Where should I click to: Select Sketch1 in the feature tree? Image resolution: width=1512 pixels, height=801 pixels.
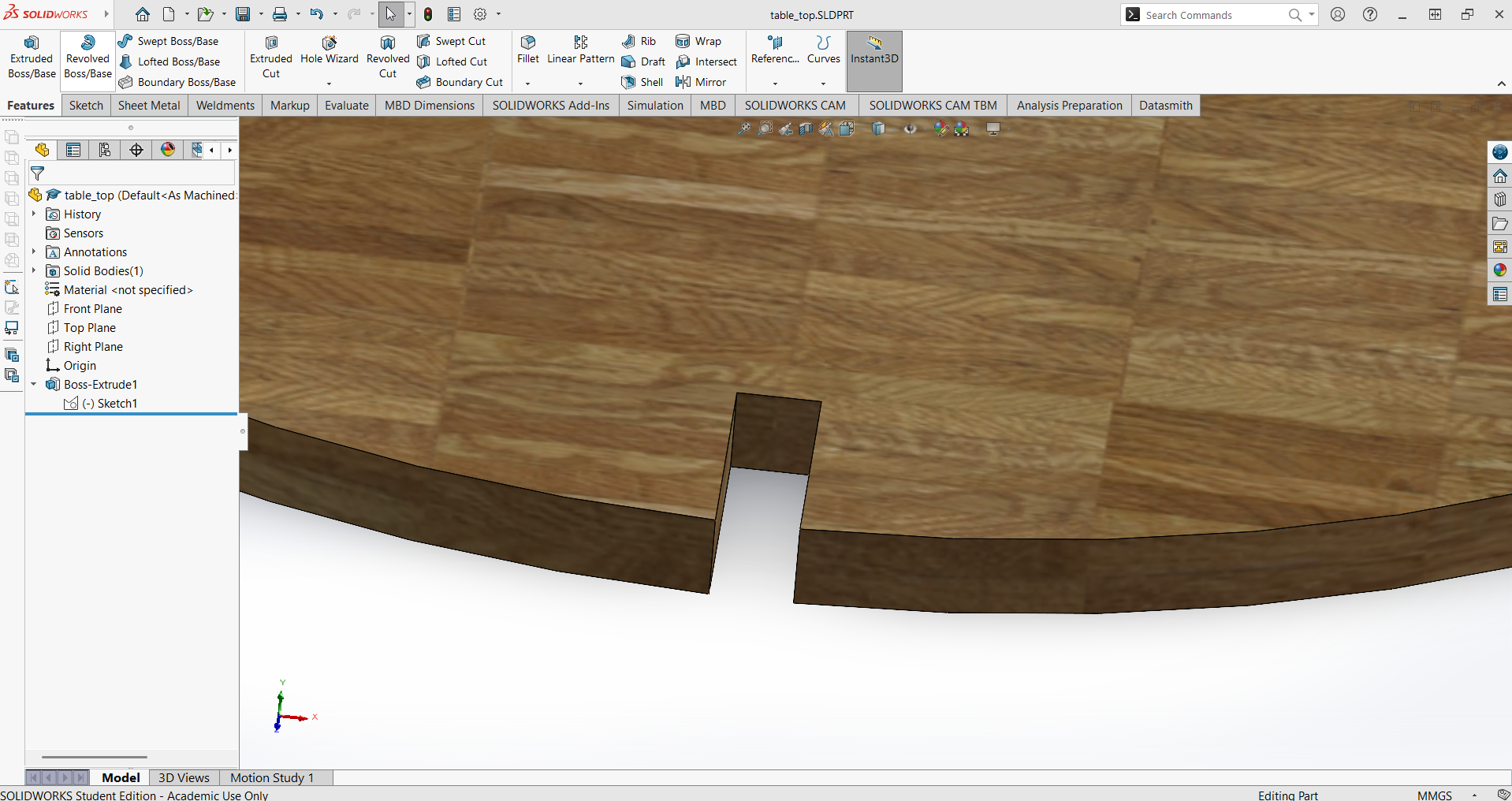click(x=100, y=403)
